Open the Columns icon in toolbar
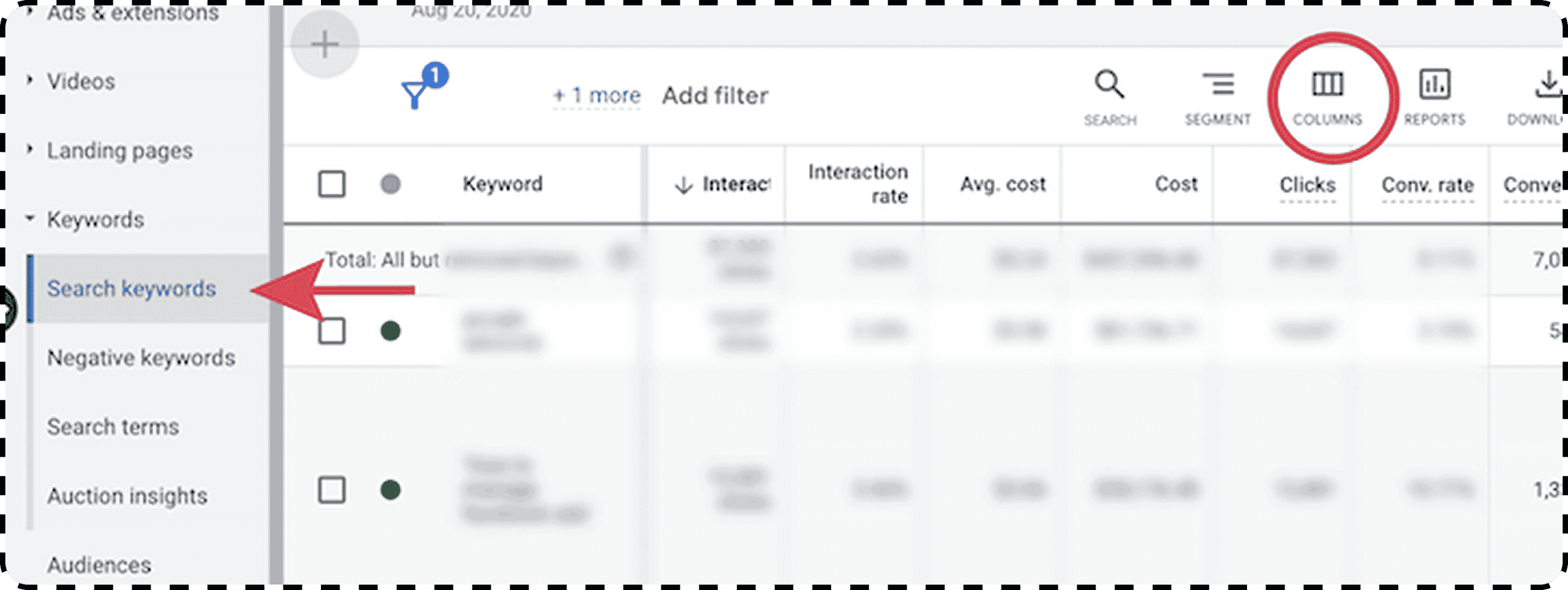Screen dimensions: 1568x590 click(1327, 84)
